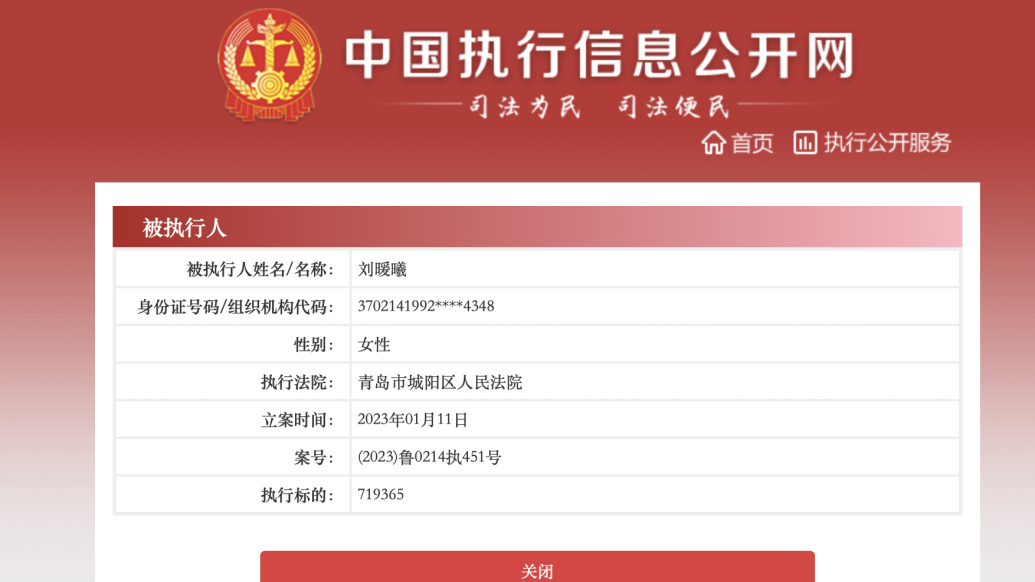This screenshot has width=1035, height=582.
Task: Click the home house icon
Action: tap(714, 143)
